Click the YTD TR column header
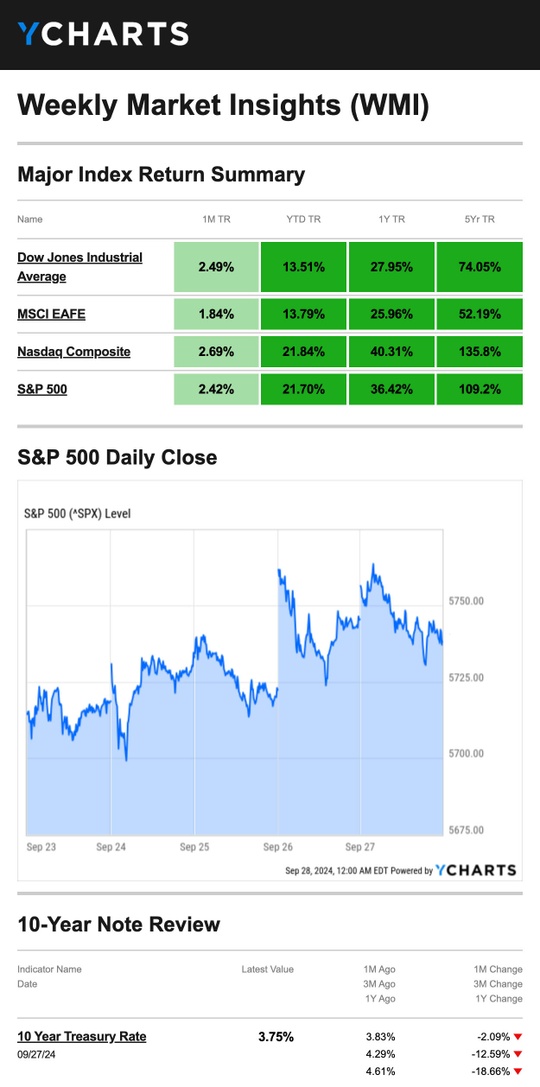540x1087 pixels. pos(304,219)
